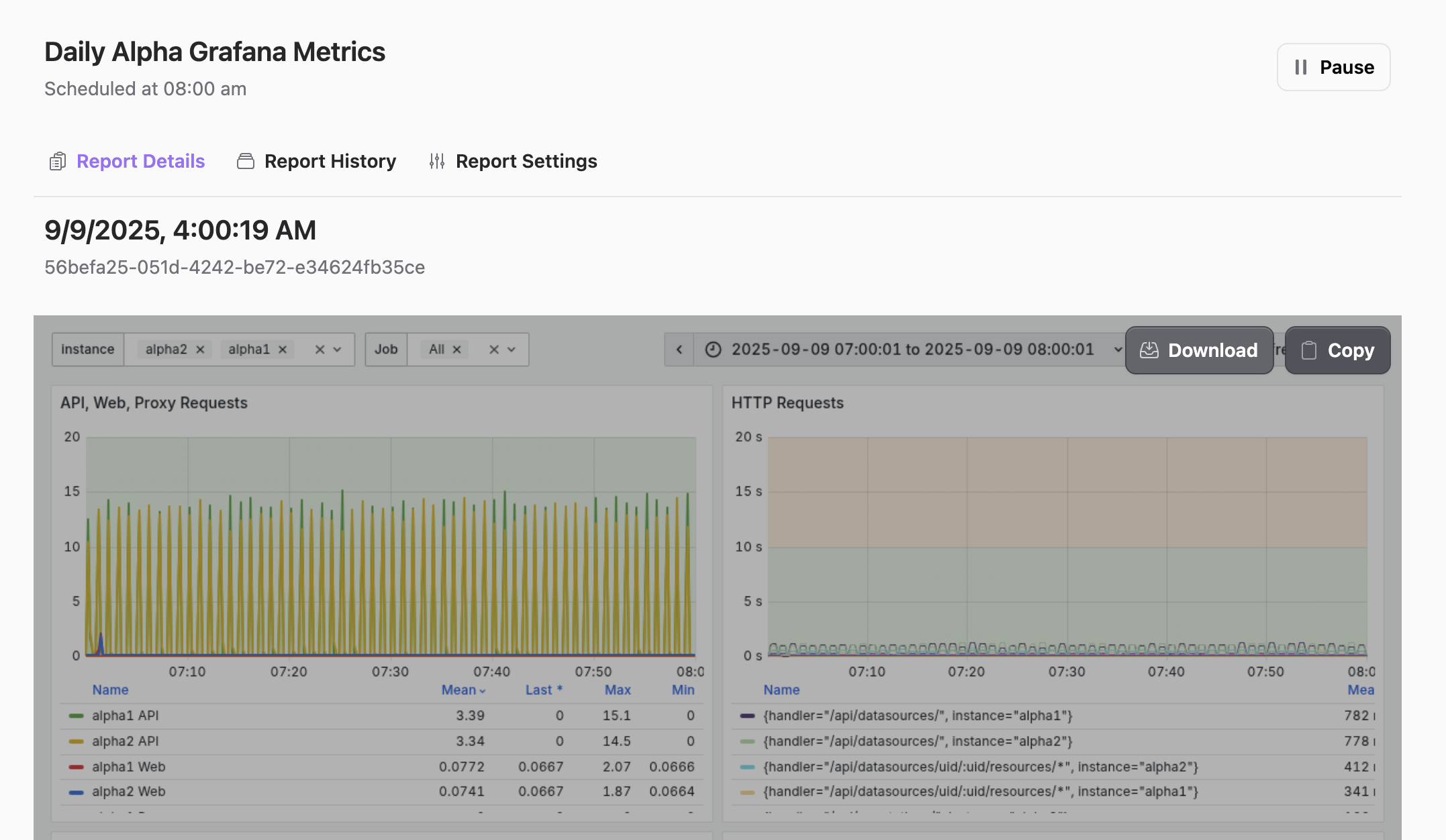Remove alpha2 from Instance filter
This screenshot has height=840, width=1446.
(x=200, y=350)
